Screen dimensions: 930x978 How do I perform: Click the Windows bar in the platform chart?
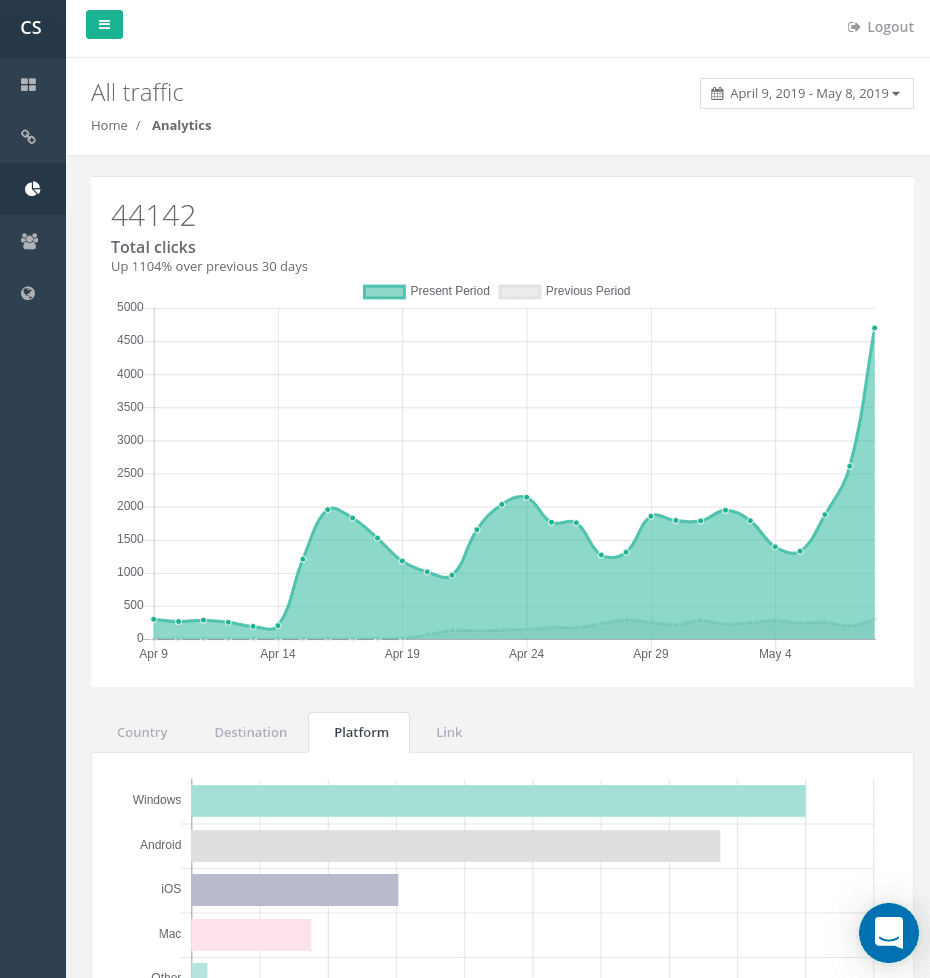tap(500, 801)
